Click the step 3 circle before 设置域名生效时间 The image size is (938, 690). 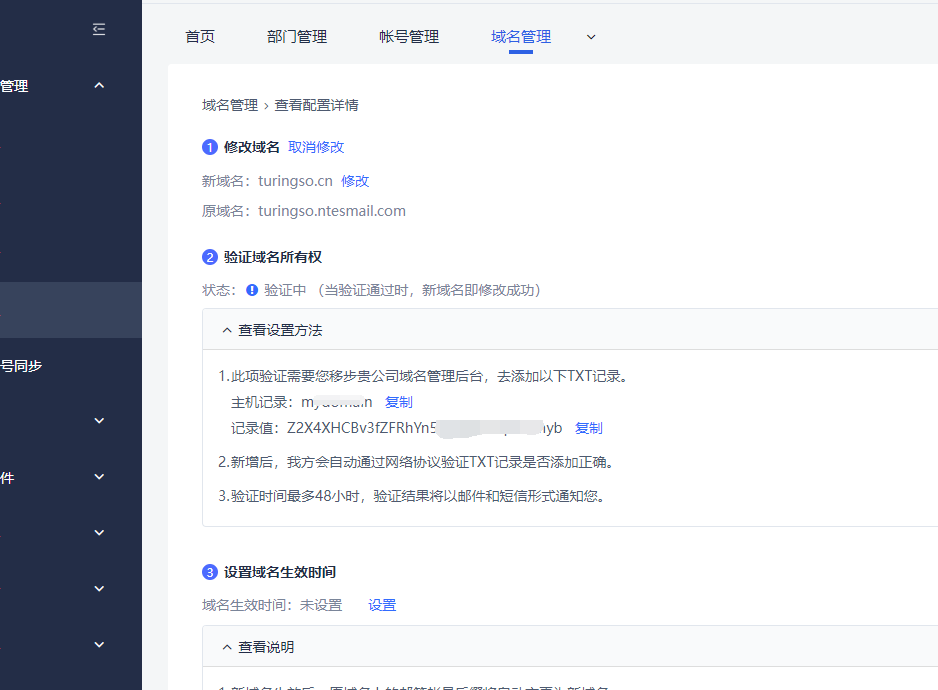[x=210, y=573]
